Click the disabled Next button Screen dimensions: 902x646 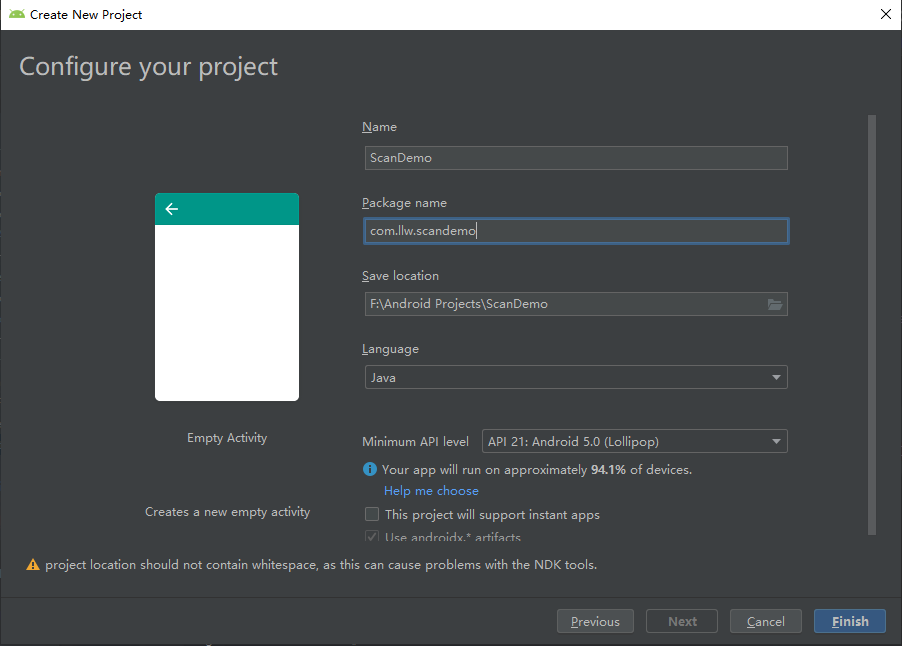(x=682, y=621)
